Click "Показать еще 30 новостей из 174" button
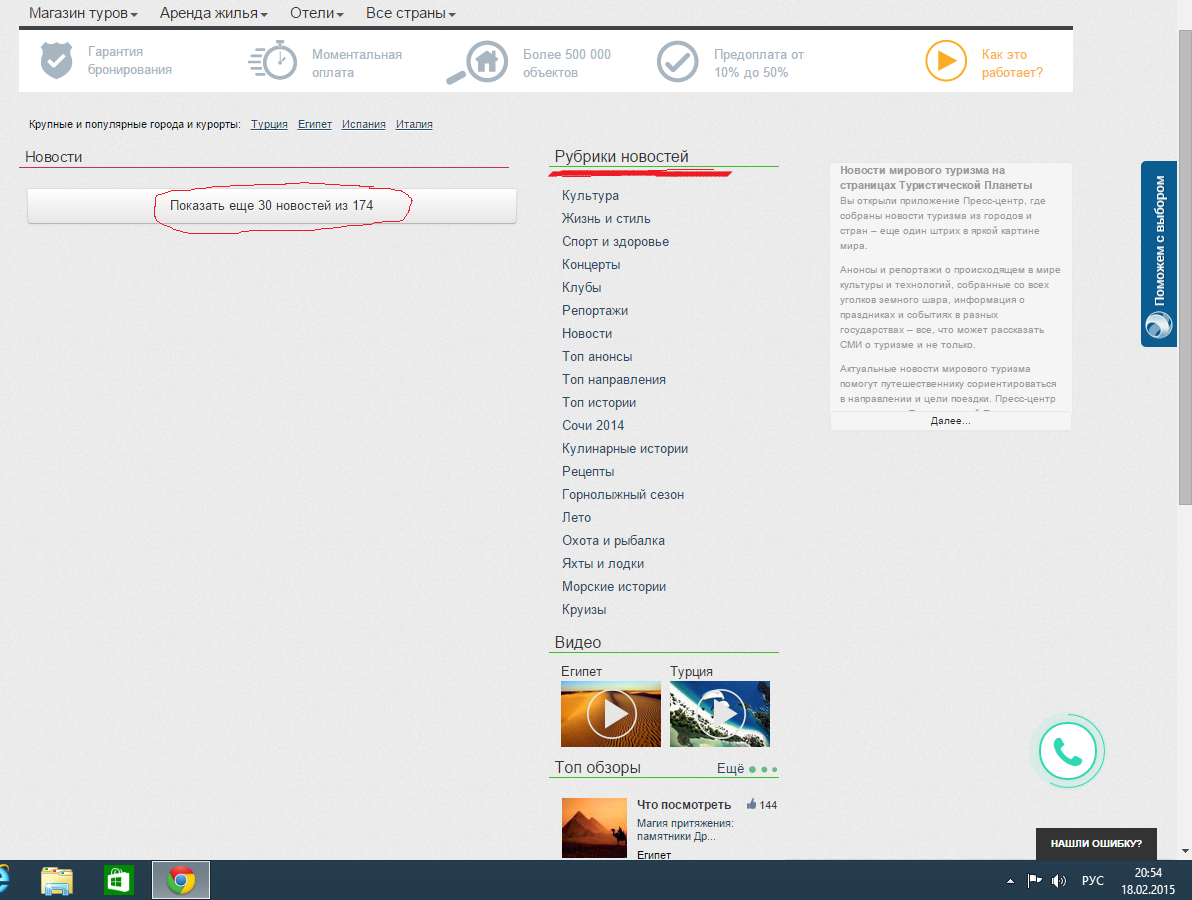Viewport: 1192px width, 900px height. (272, 205)
